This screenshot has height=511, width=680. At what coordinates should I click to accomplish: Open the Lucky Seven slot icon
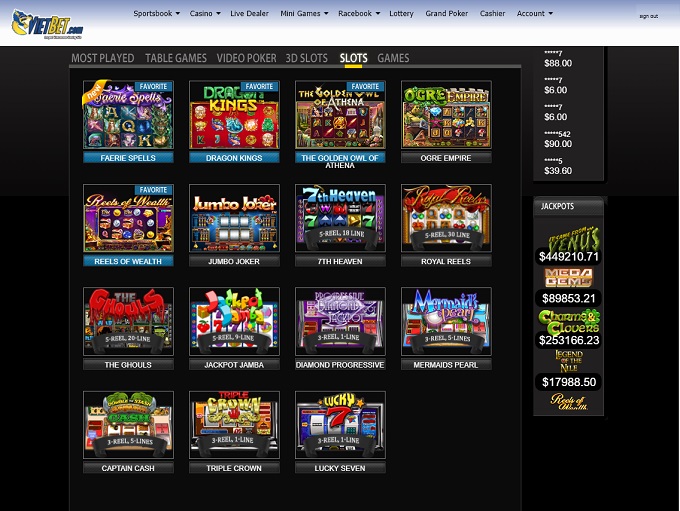pyautogui.click(x=340, y=425)
